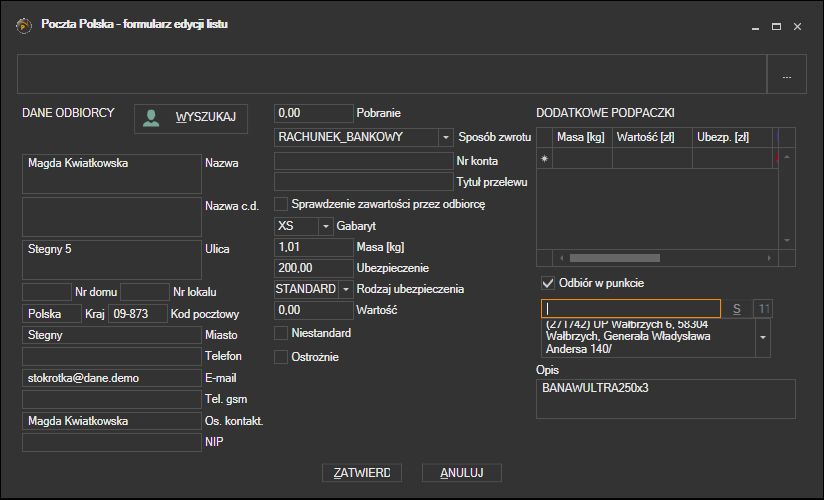Click the Ubezpieczenie field 200,00
824x500 pixels.
(314, 268)
